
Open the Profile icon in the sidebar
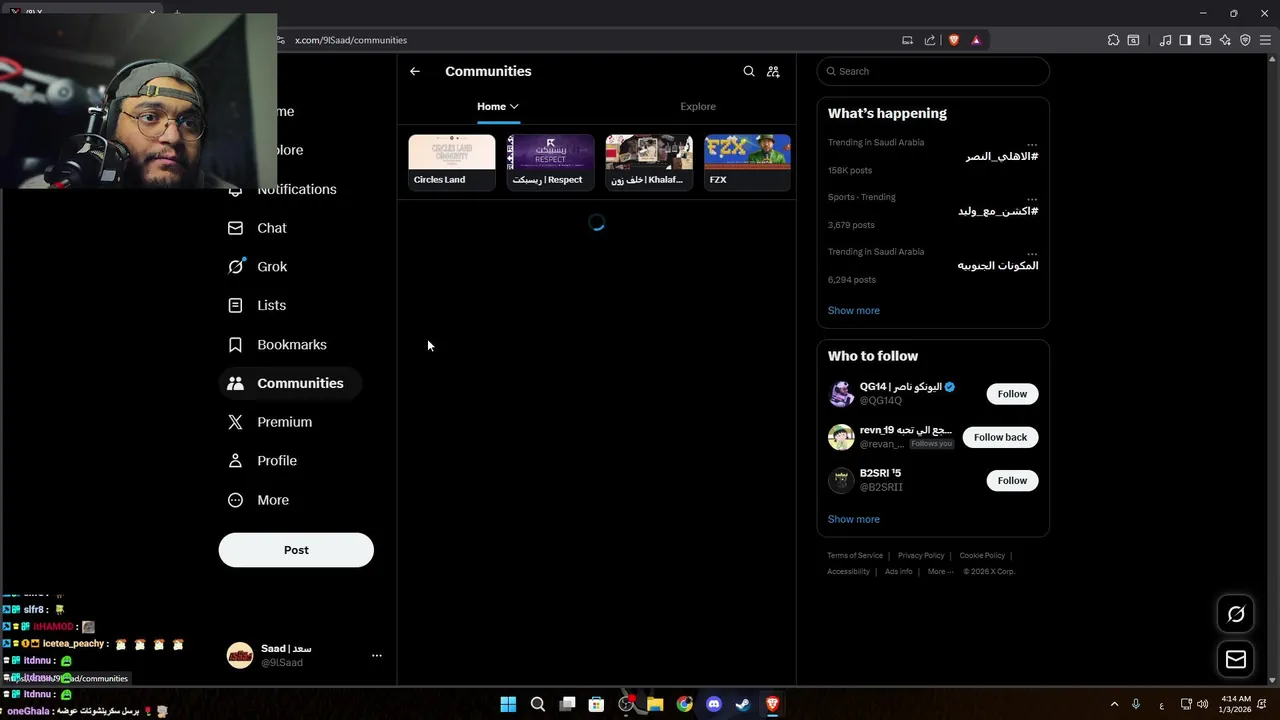(x=235, y=461)
